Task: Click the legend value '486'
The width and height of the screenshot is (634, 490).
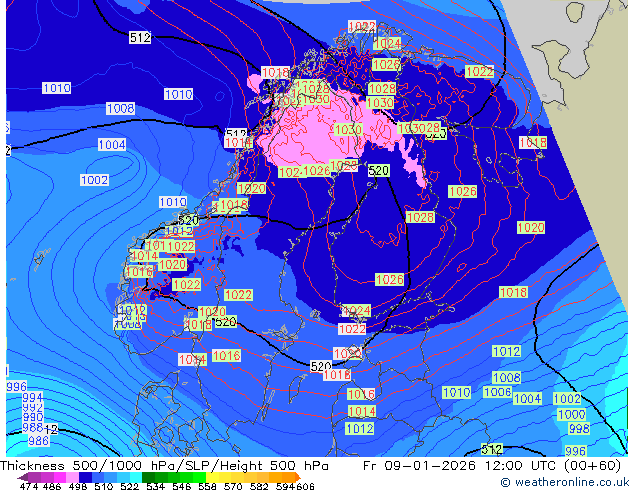Action: [52, 486]
